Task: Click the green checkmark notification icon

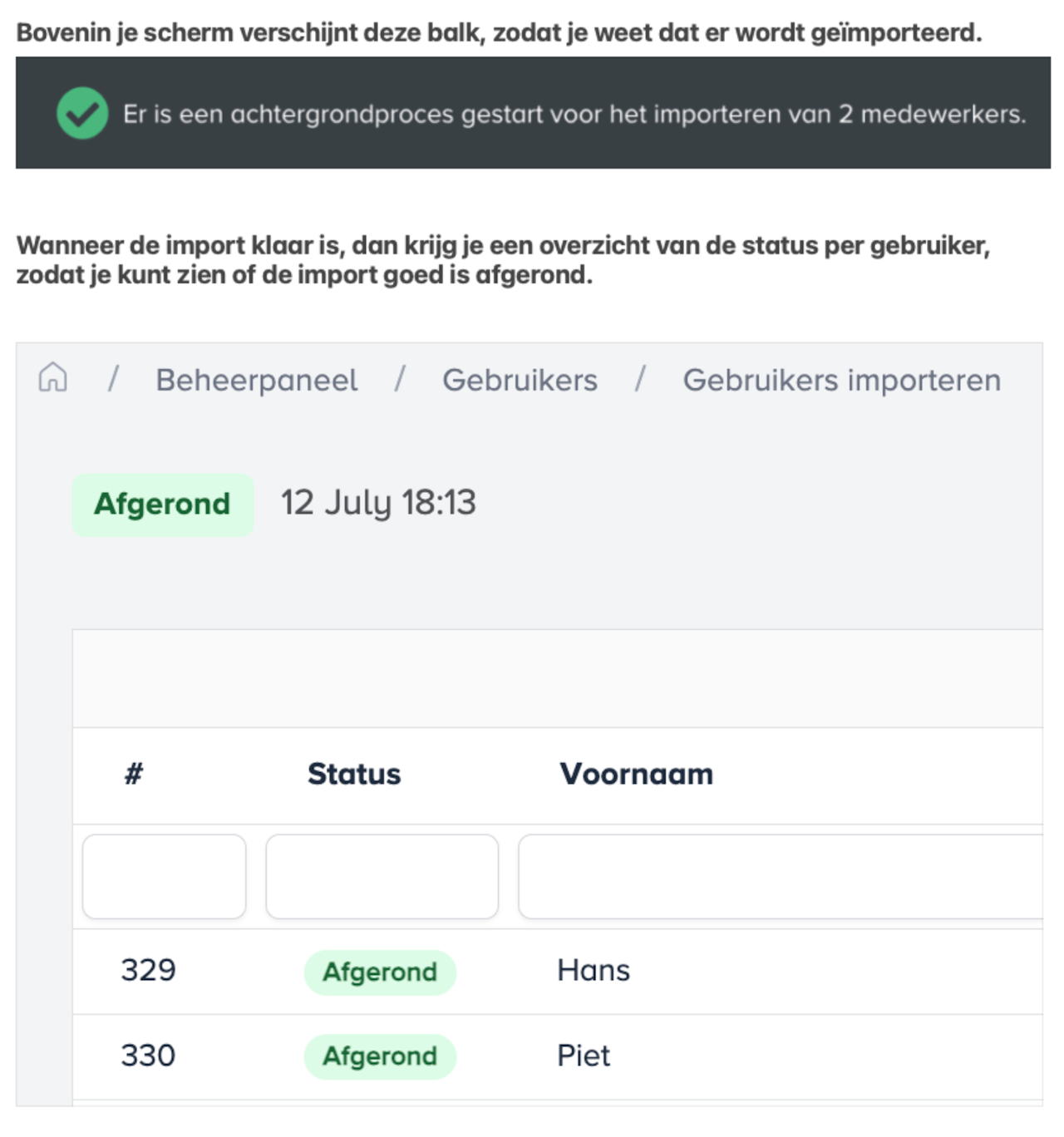Action: click(x=82, y=113)
